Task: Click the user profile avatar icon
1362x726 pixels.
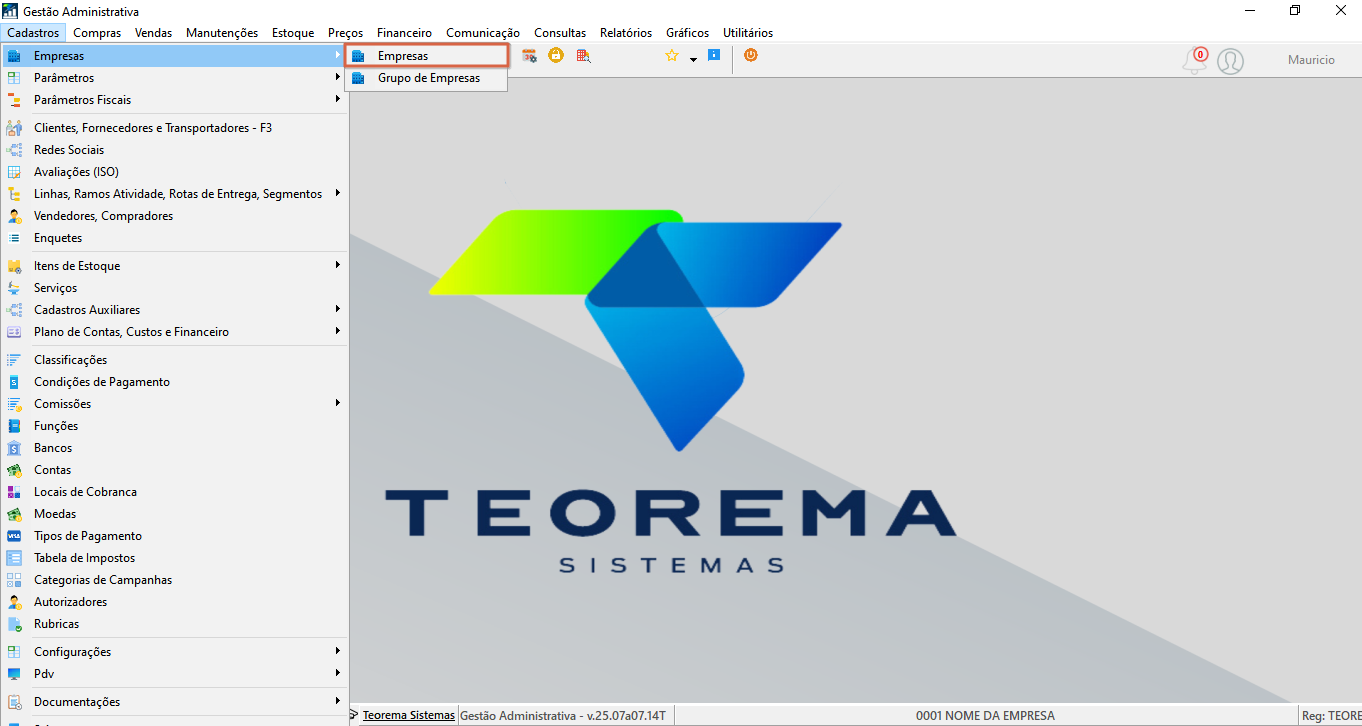Action: coord(1230,61)
